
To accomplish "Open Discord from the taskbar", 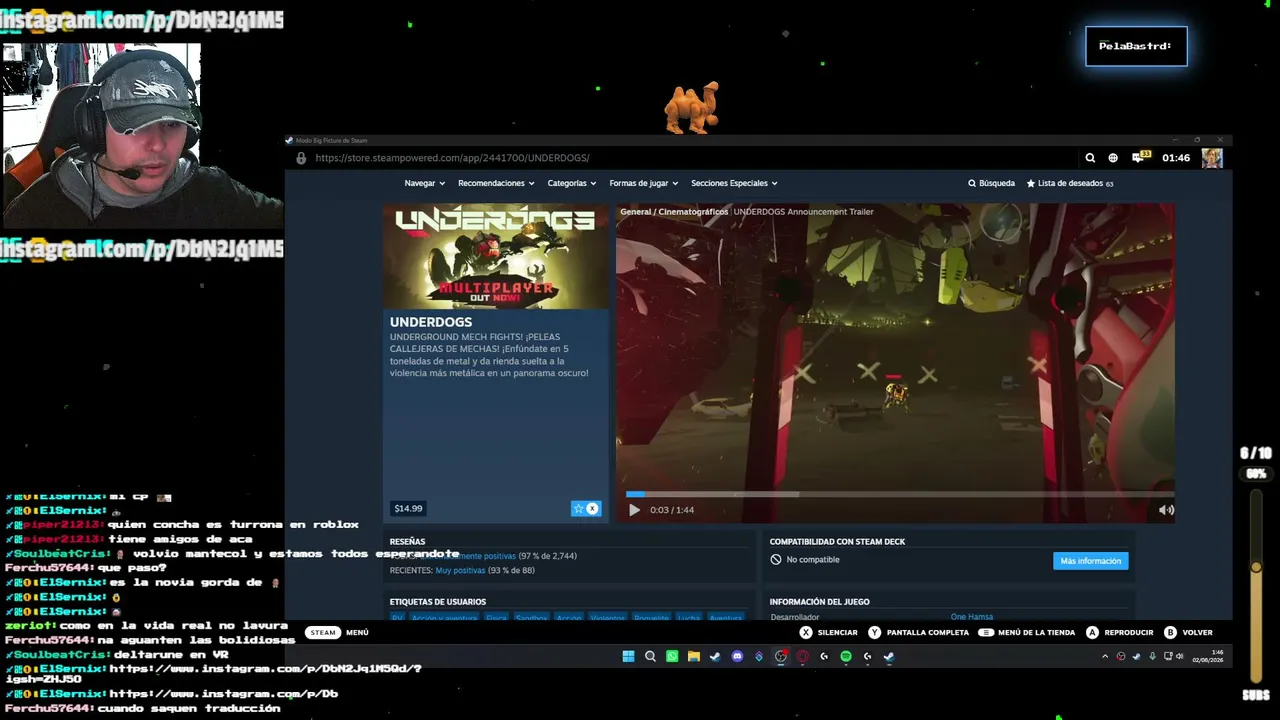I will click(x=737, y=657).
